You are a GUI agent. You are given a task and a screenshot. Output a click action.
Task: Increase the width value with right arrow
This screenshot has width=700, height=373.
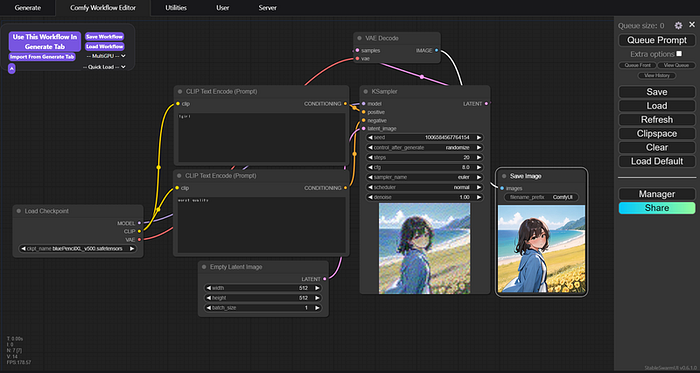pos(317,288)
